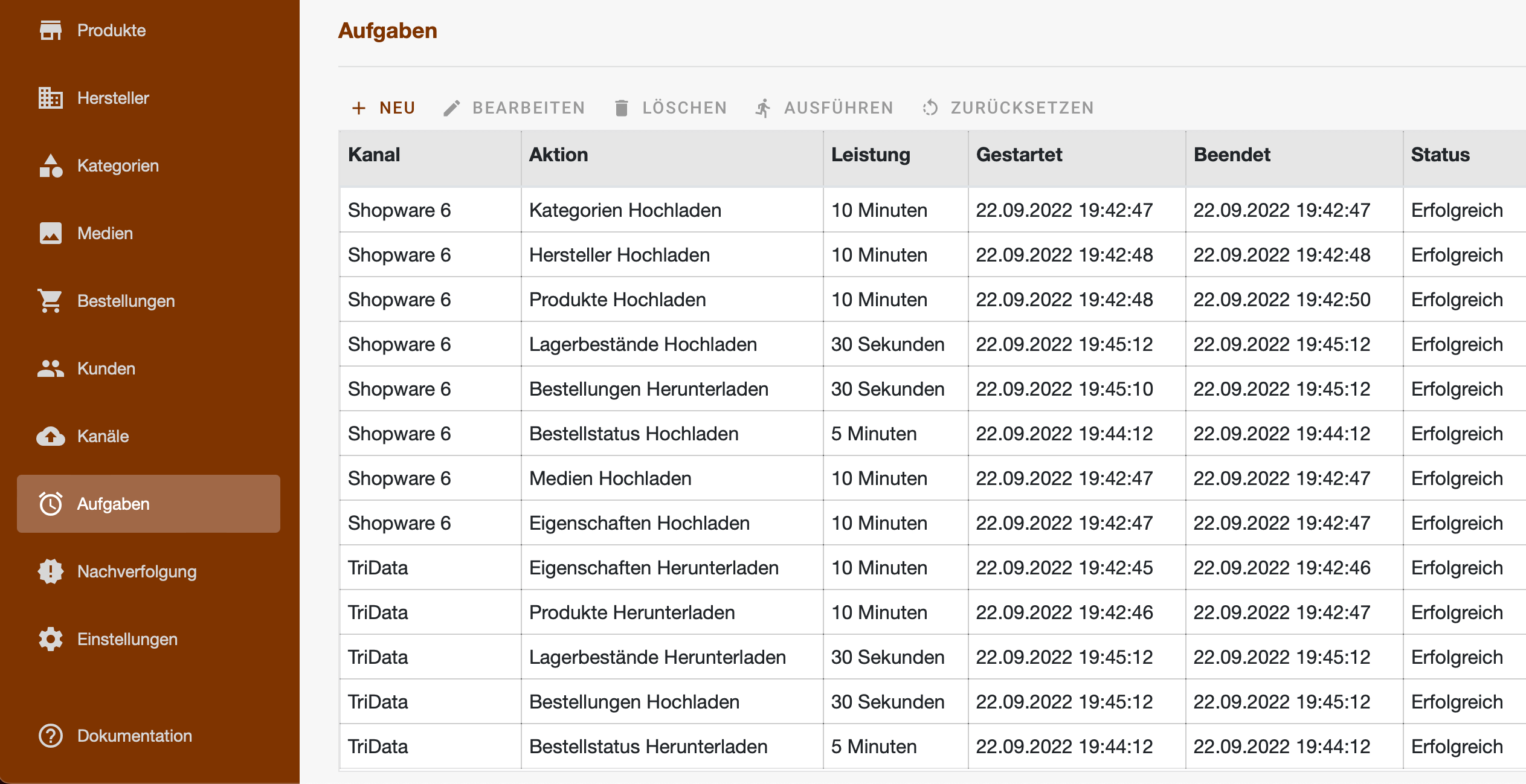Click the ZURÜCKSETZEN button

[x=1009, y=108]
